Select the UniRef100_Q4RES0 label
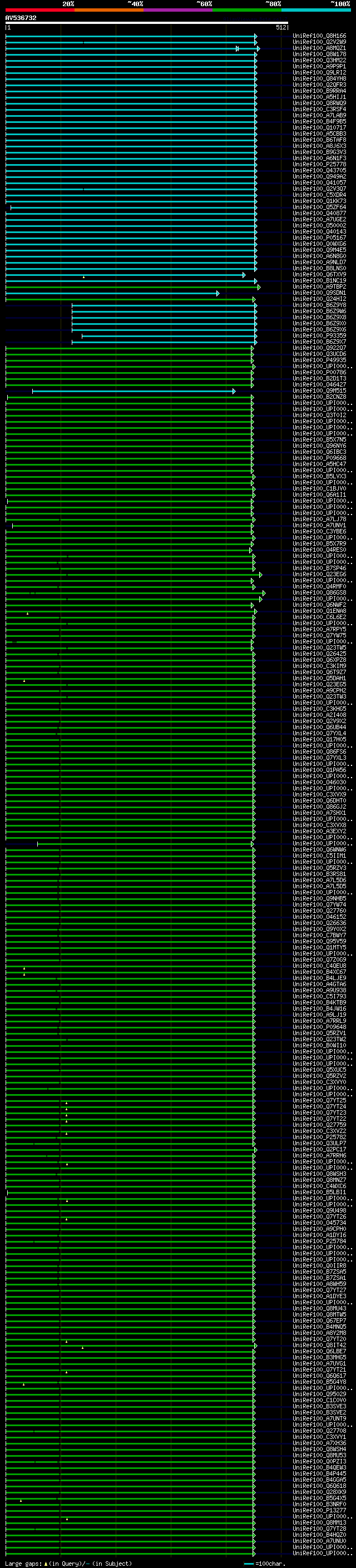Viewport: 356px width, 1568px height. [x=319, y=550]
